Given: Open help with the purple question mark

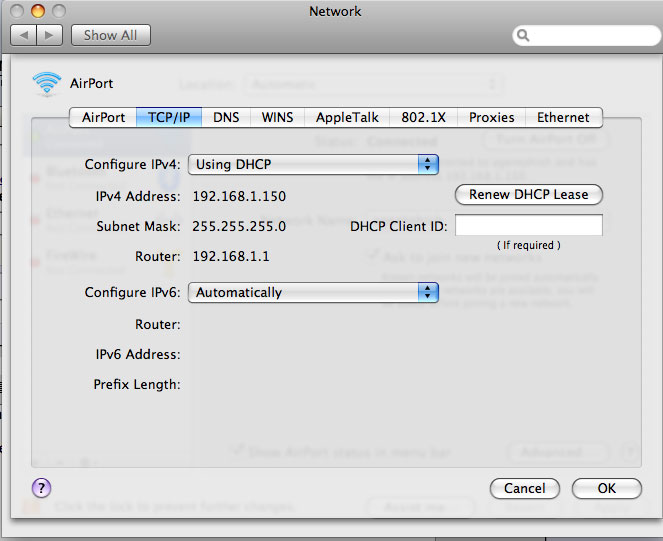Looking at the screenshot, I should tap(41, 488).
